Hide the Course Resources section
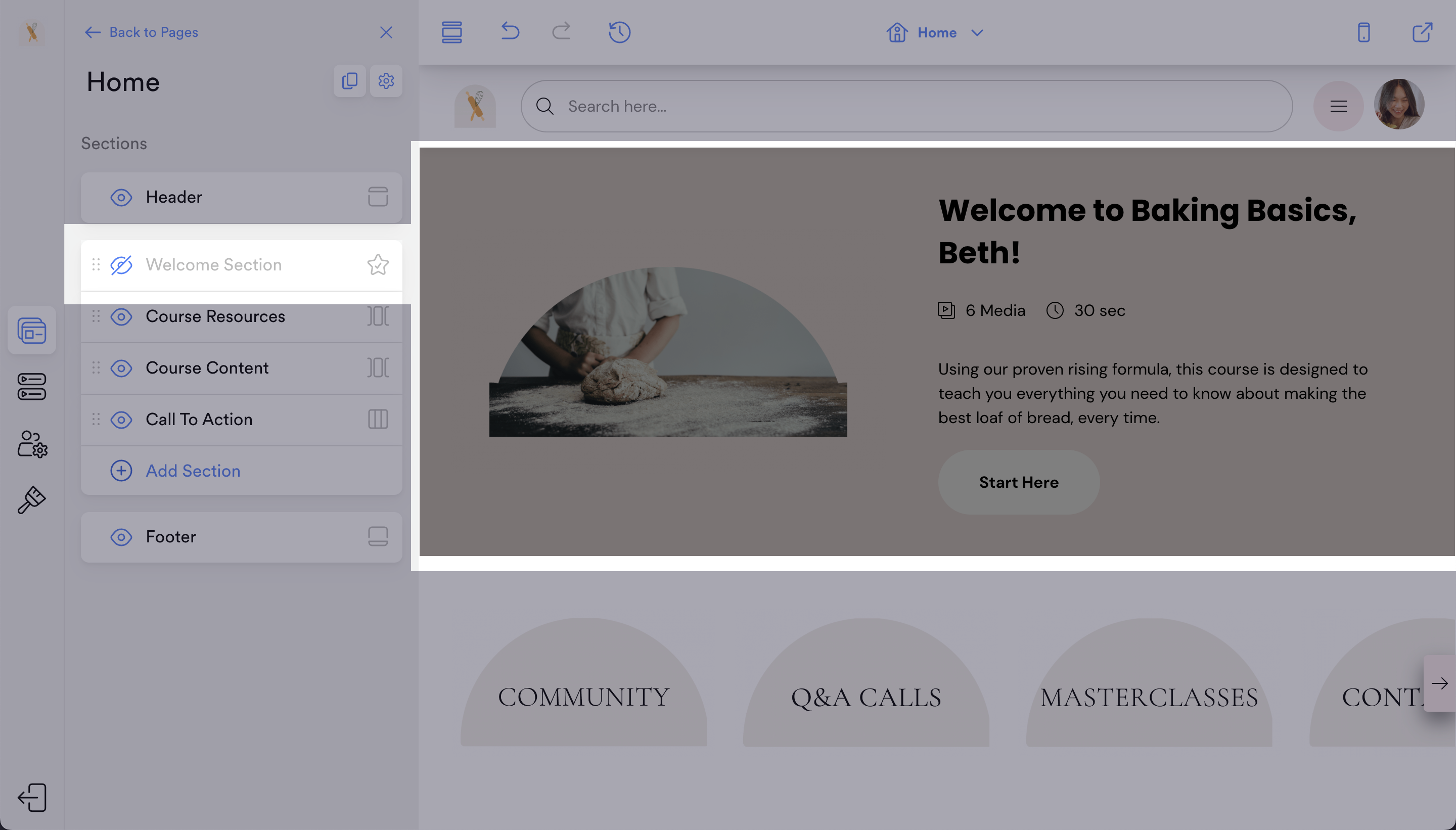This screenshot has width=1456, height=830. coord(121,316)
